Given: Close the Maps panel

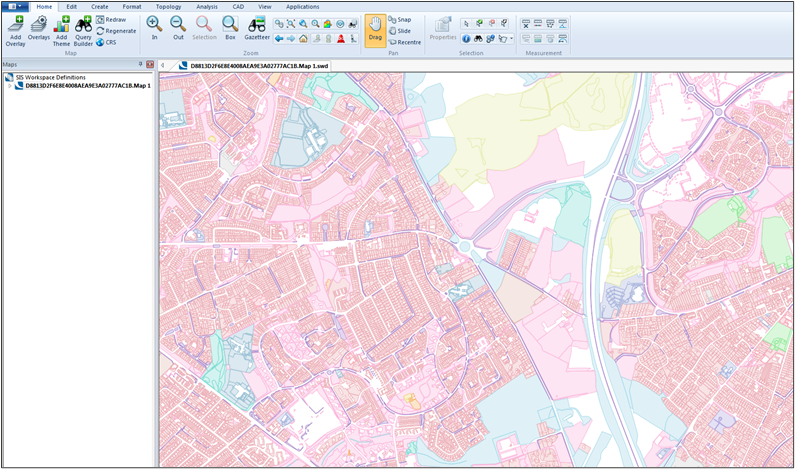Looking at the screenshot, I should coord(150,65).
